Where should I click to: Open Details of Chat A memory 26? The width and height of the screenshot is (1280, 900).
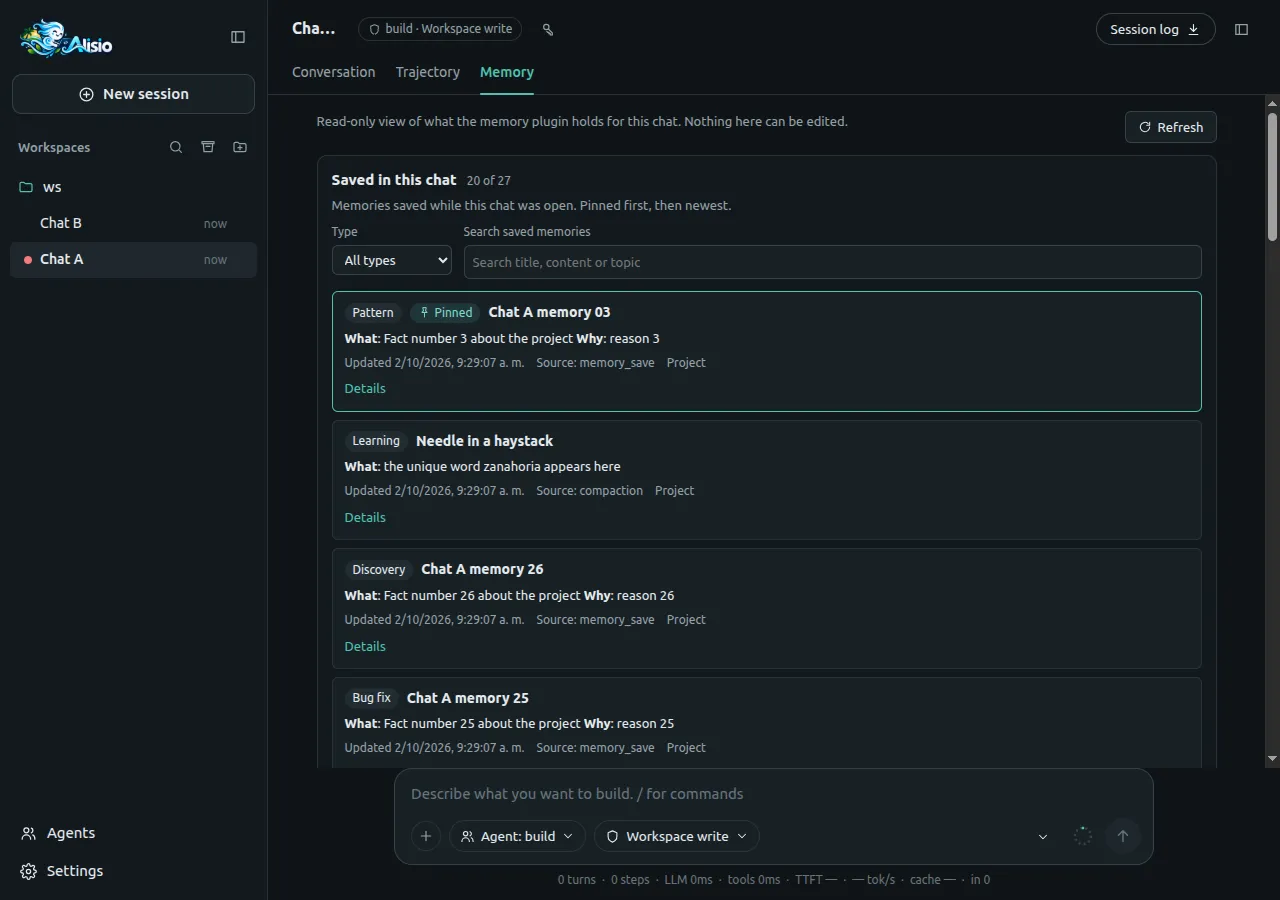coord(365,646)
